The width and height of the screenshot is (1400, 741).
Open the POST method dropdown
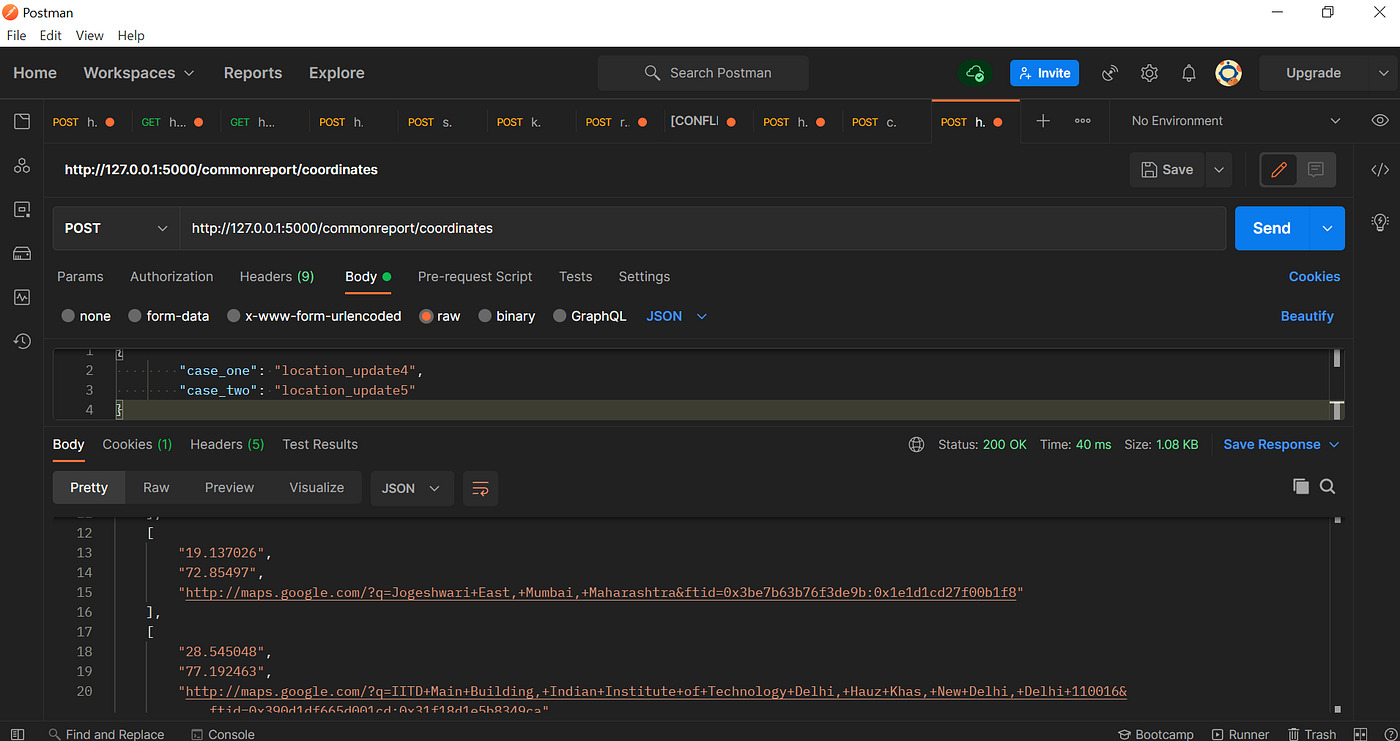click(115, 228)
